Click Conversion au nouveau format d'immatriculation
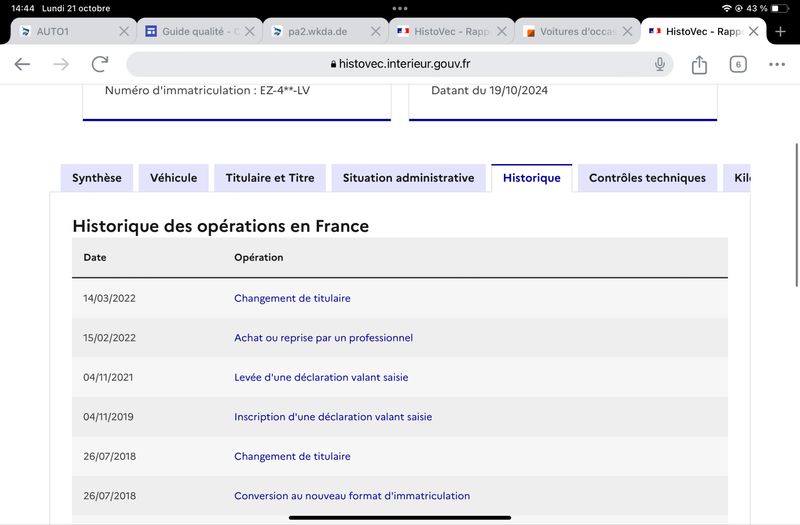The height and width of the screenshot is (525, 800). coord(352,496)
